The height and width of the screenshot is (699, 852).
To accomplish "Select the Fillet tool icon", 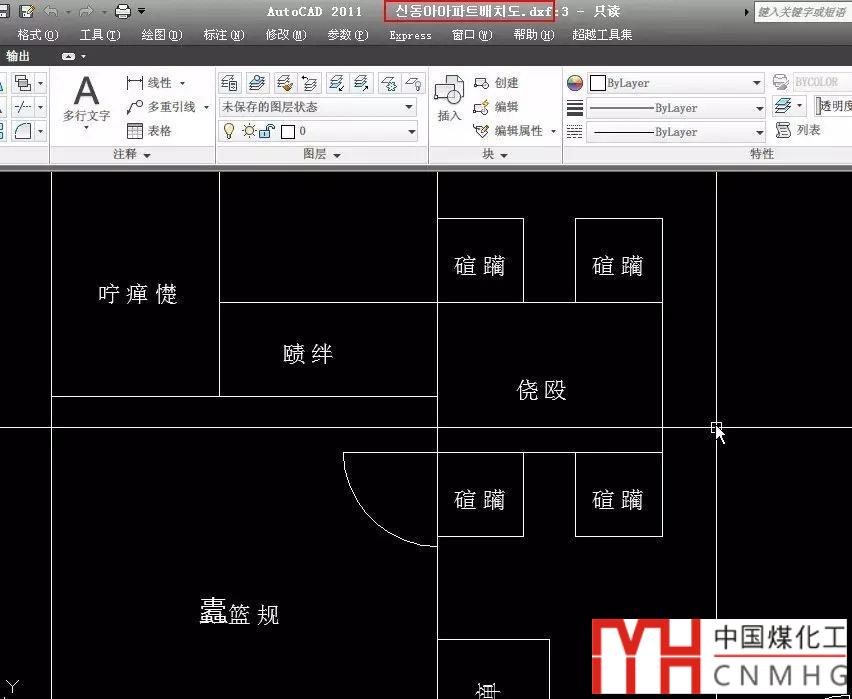I will pyautogui.click(x=23, y=131).
